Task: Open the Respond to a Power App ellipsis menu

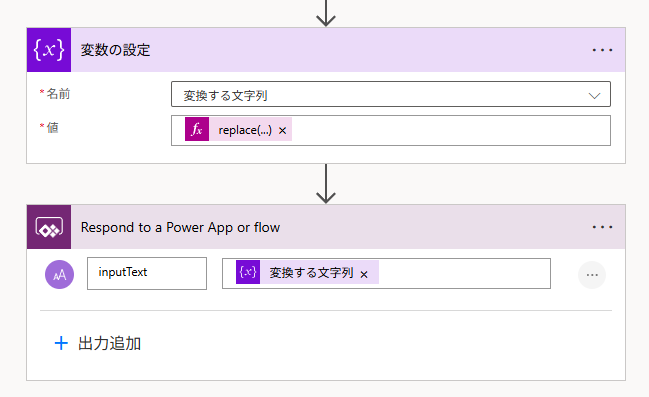Action: tap(602, 227)
